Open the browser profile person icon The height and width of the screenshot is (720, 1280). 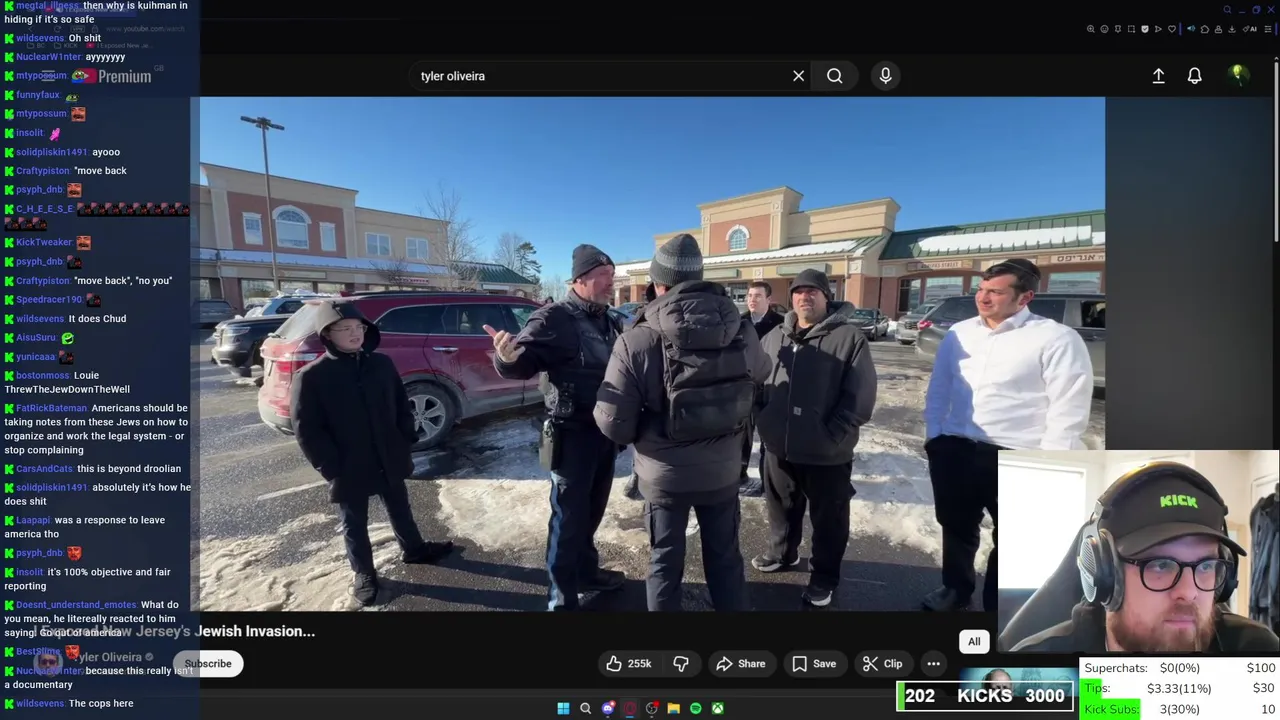tap(1218, 29)
